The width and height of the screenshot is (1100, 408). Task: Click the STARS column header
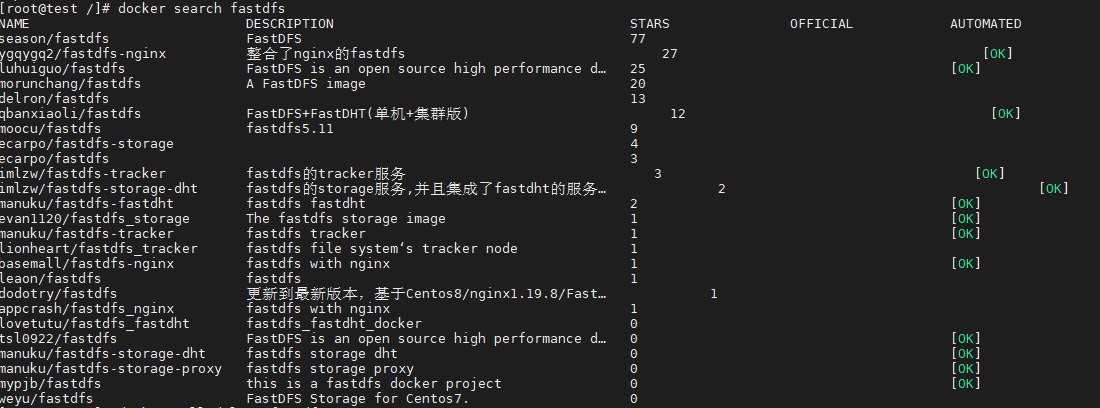pos(650,24)
